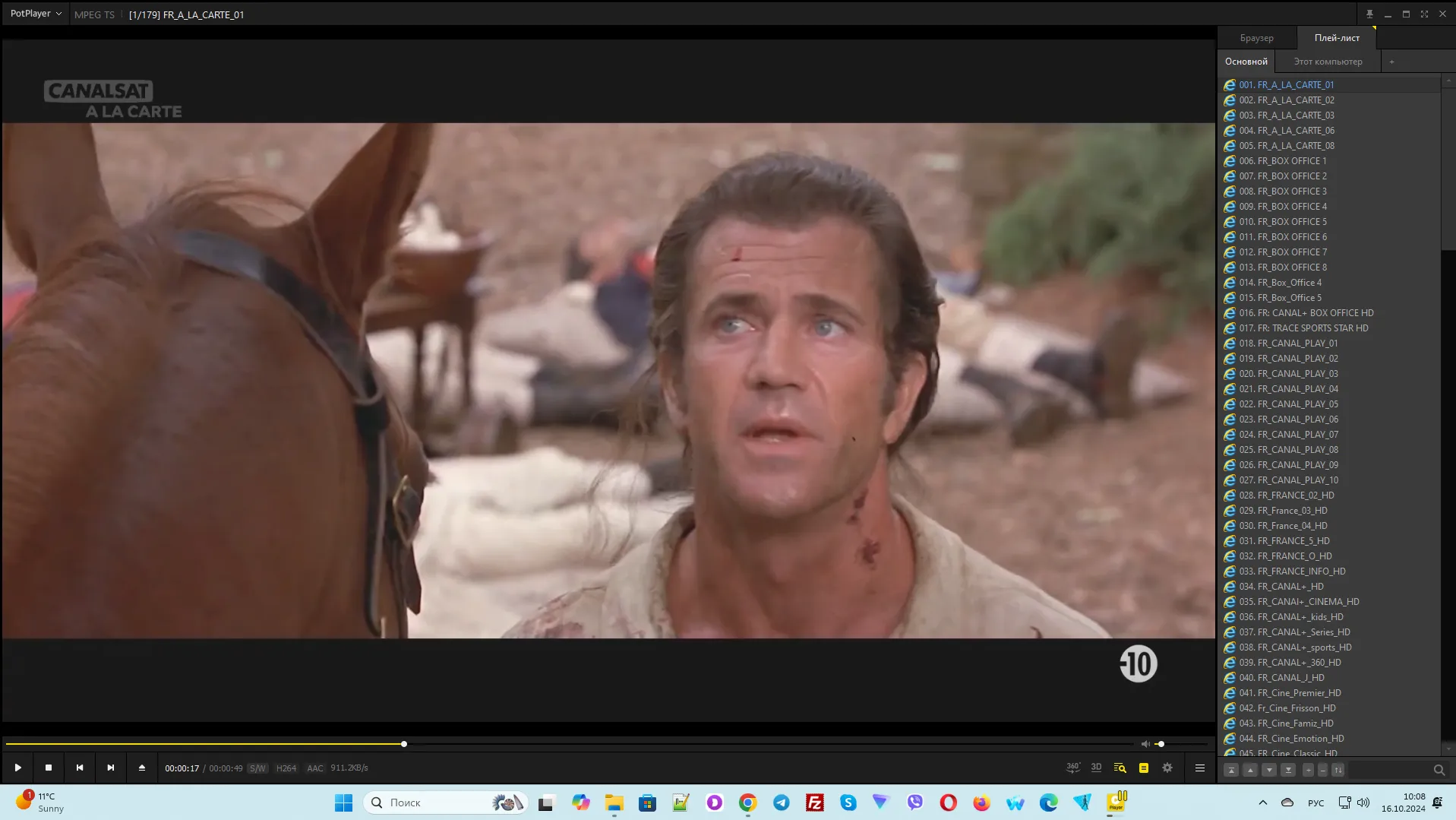The image size is (1456, 820).
Task: Pin the player window on top
Action: tap(1369, 14)
